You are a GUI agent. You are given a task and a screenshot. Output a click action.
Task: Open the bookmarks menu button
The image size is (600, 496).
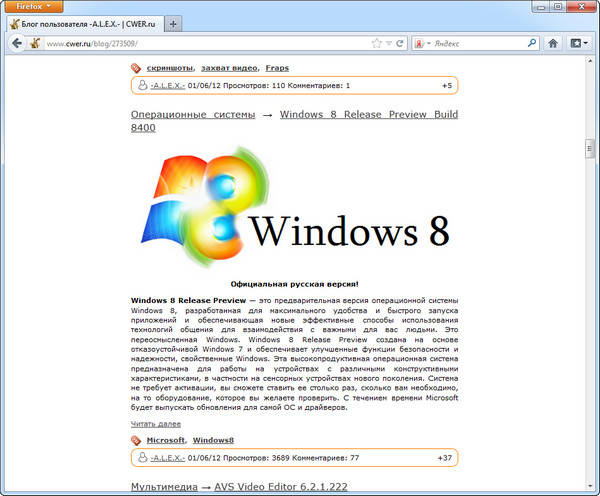pyautogui.click(x=579, y=43)
